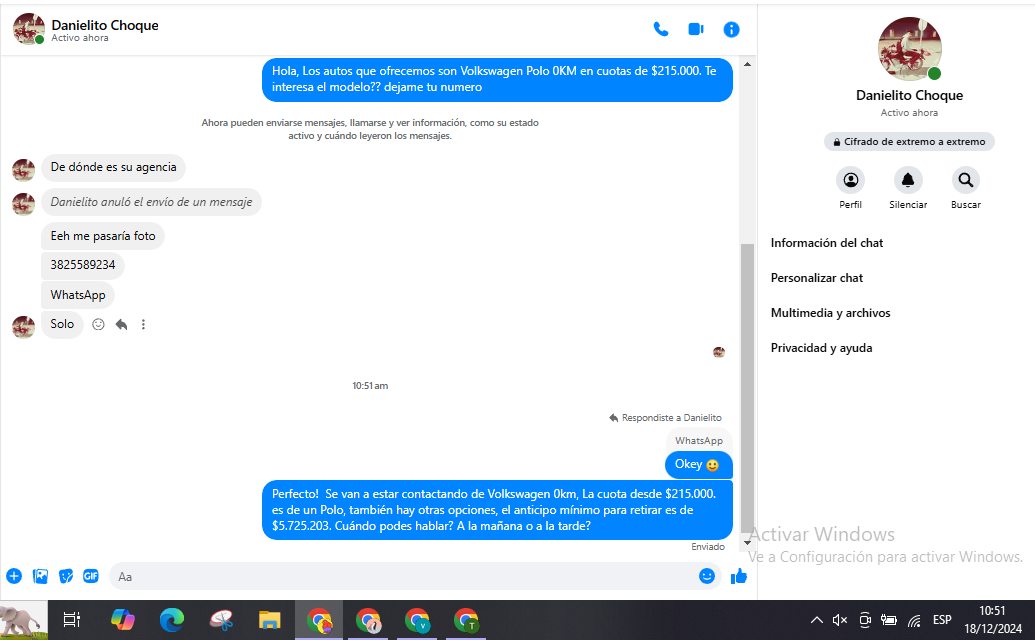Click the Aa message input field

point(400,576)
